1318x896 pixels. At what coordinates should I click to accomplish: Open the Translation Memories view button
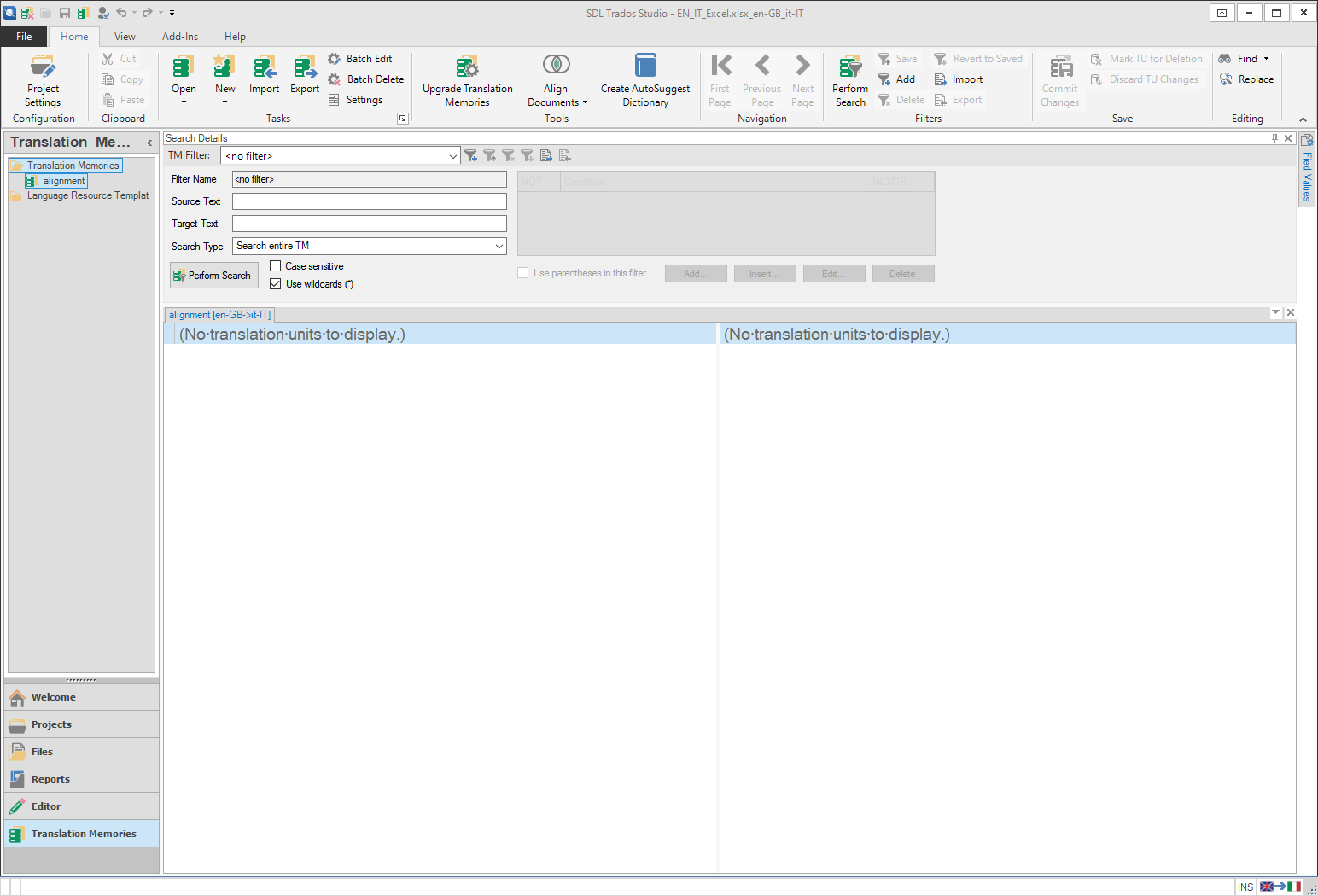coord(81,834)
